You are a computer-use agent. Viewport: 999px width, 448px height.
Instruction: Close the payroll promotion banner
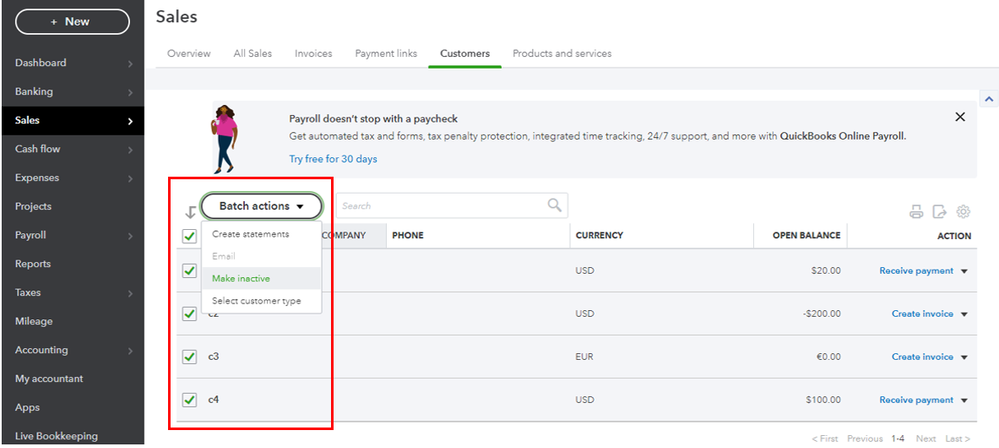click(960, 117)
